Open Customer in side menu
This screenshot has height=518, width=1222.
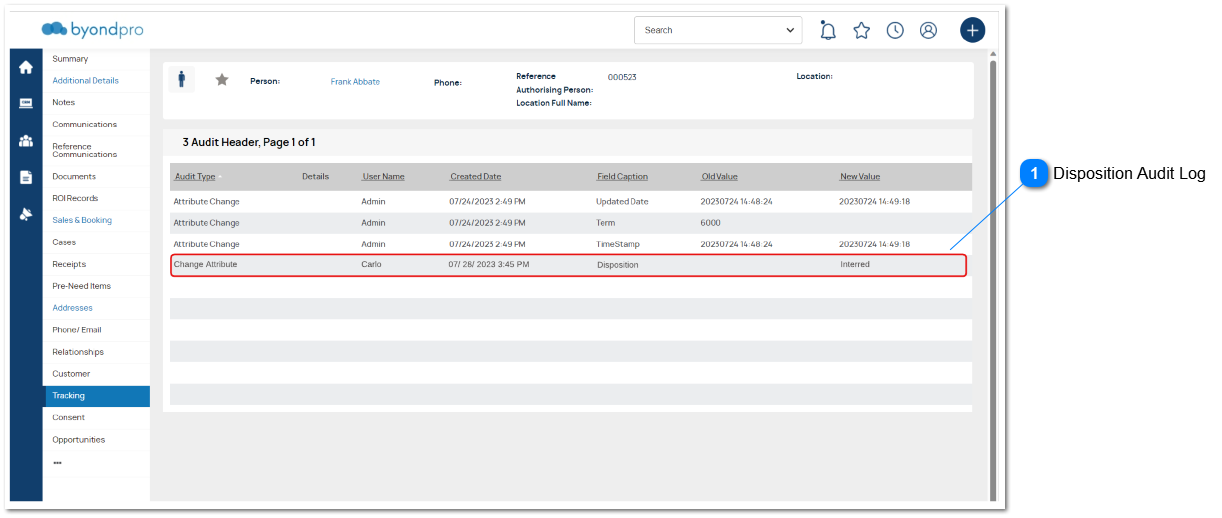tap(71, 374)
